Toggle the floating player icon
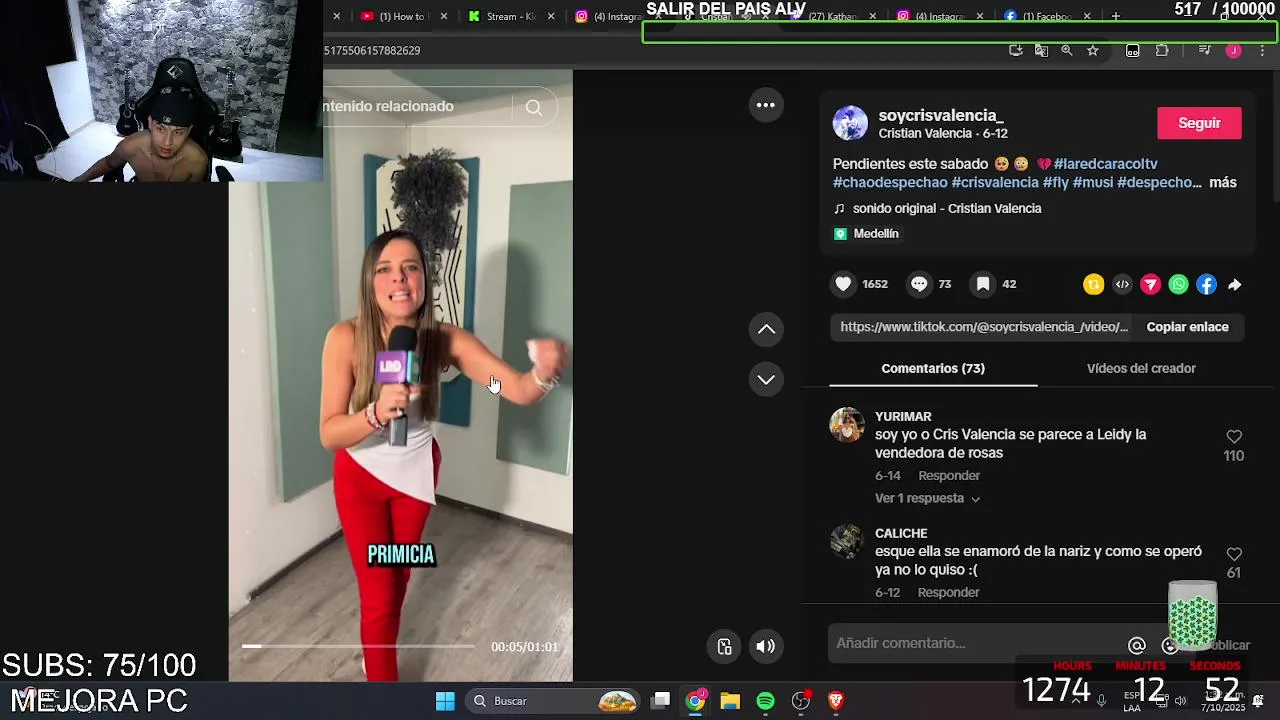1280x720 pixels. pos(725,646)
